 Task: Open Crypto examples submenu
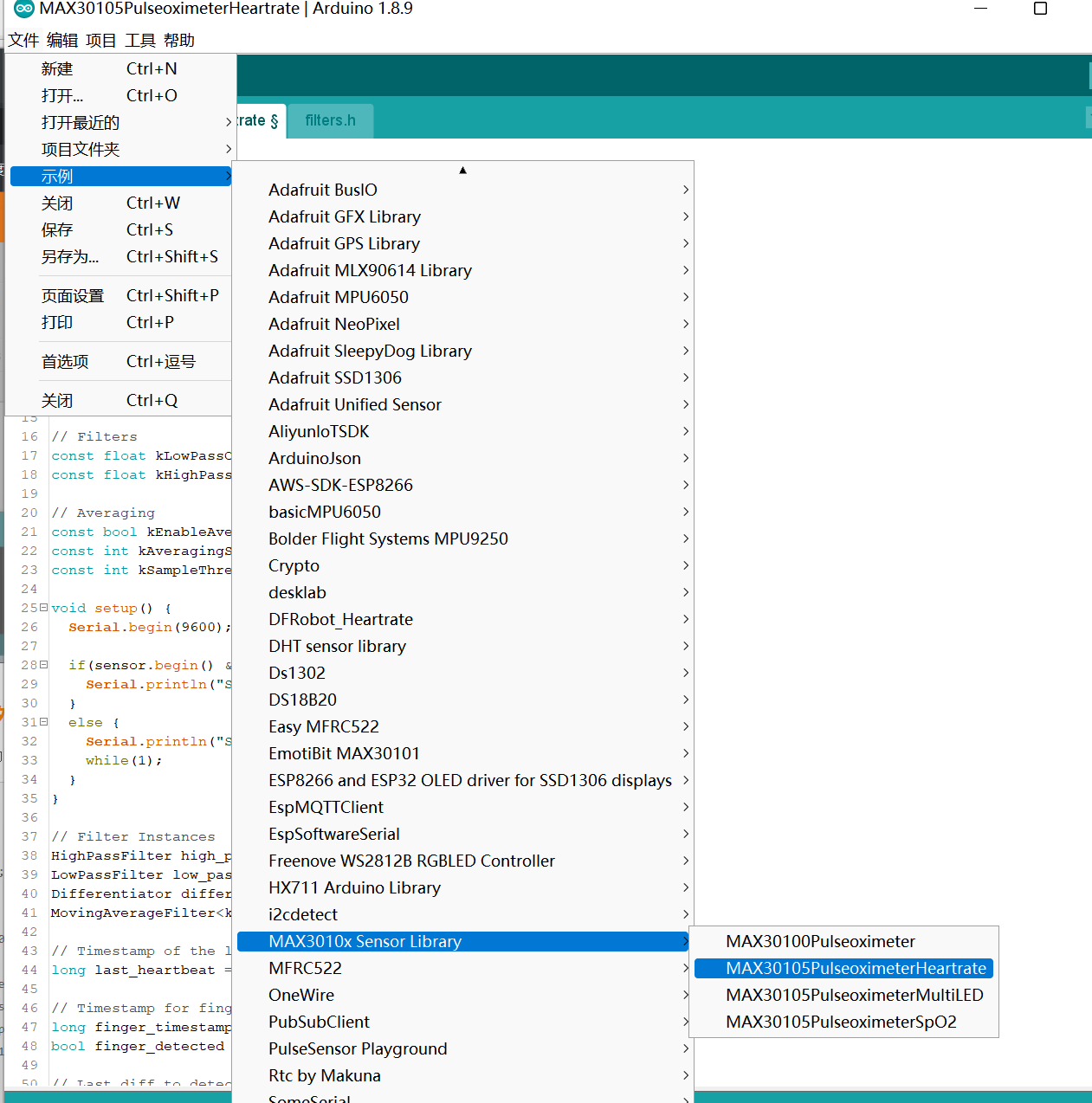(463, 565)
